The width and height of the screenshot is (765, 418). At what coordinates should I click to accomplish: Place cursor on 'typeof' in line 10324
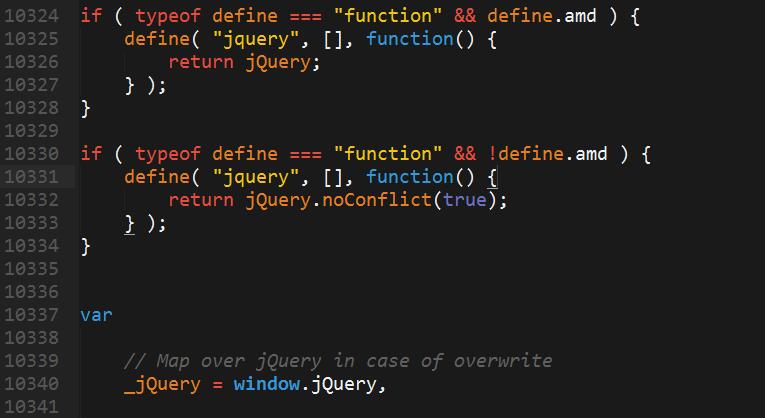point(168,16)
